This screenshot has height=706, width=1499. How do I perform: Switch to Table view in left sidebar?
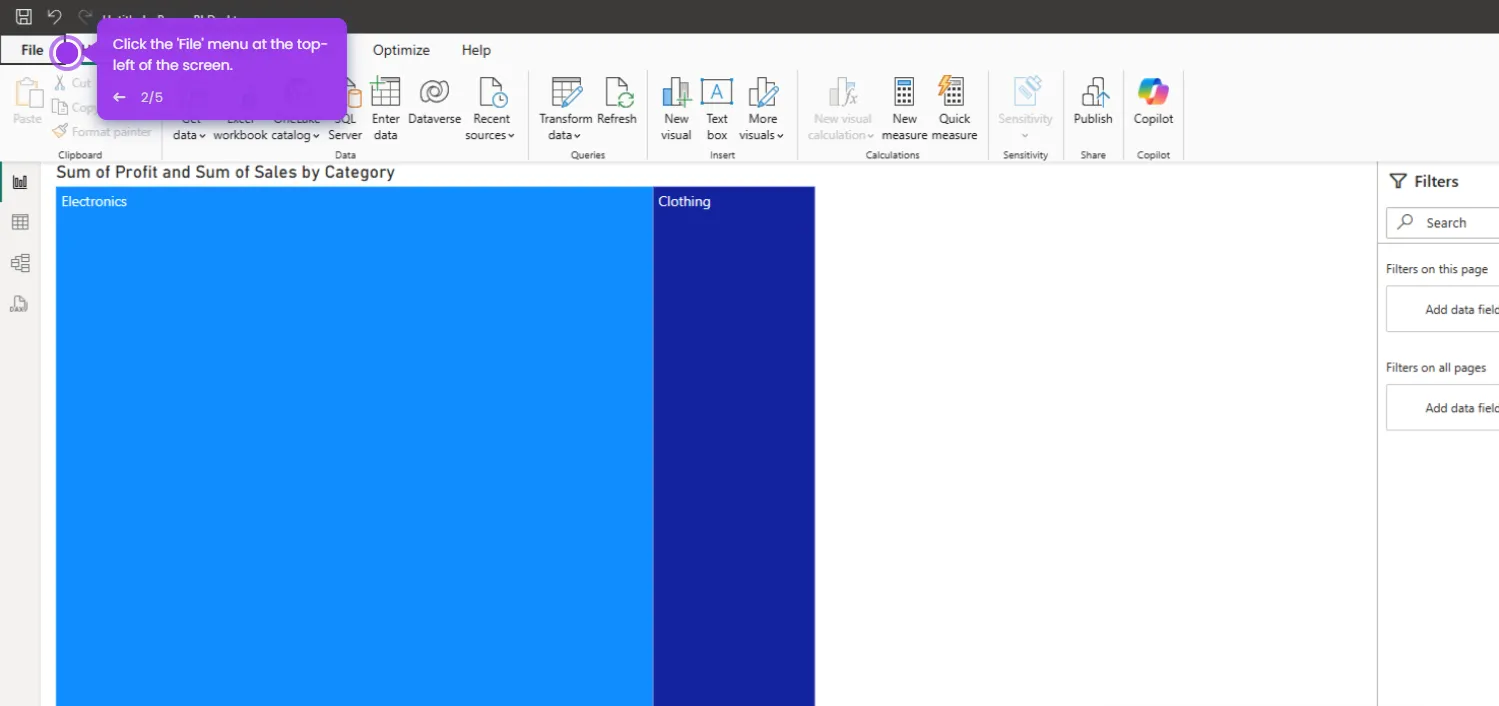20,222
